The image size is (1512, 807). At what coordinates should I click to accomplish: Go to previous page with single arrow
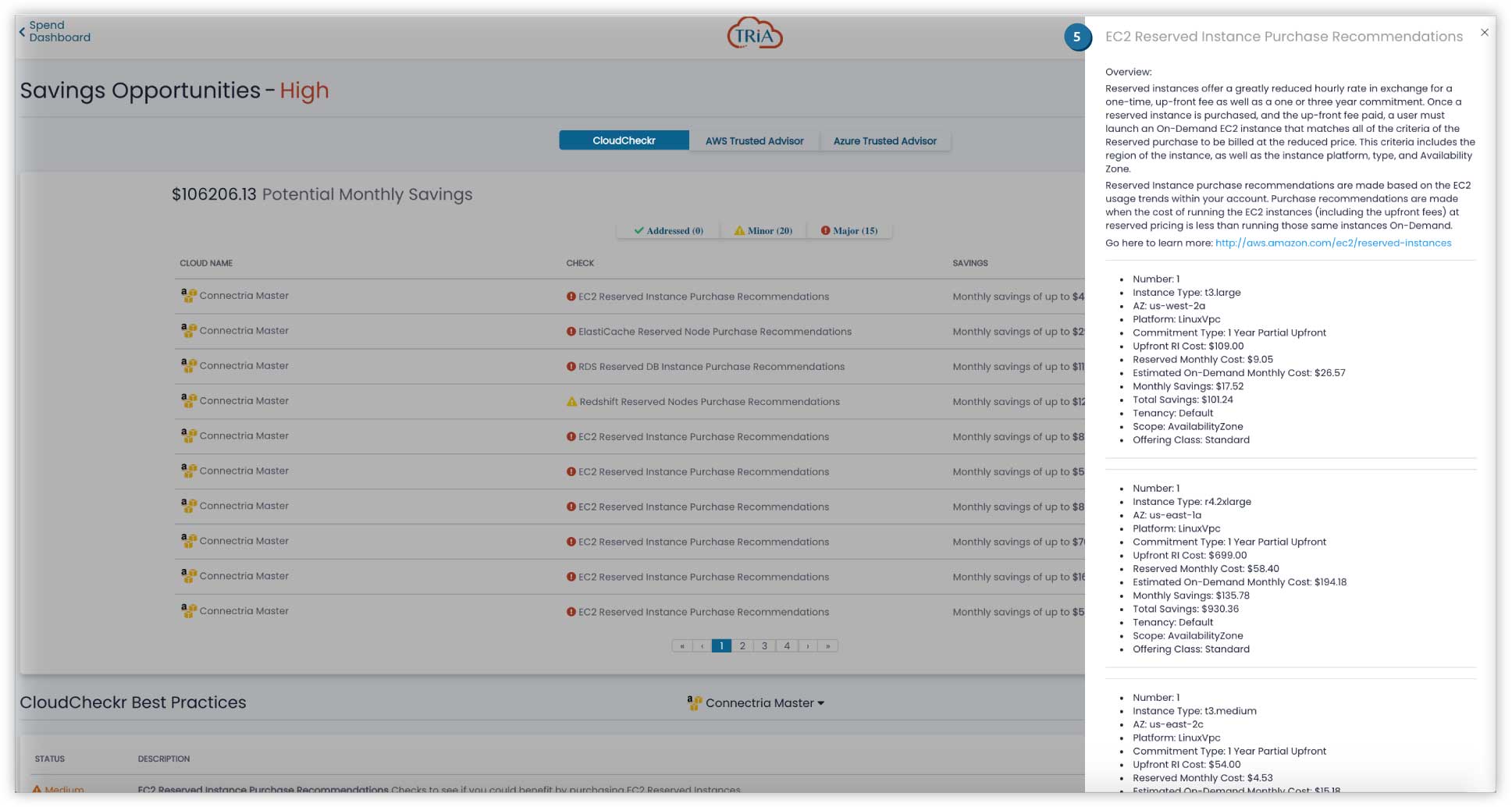(702, 646)
